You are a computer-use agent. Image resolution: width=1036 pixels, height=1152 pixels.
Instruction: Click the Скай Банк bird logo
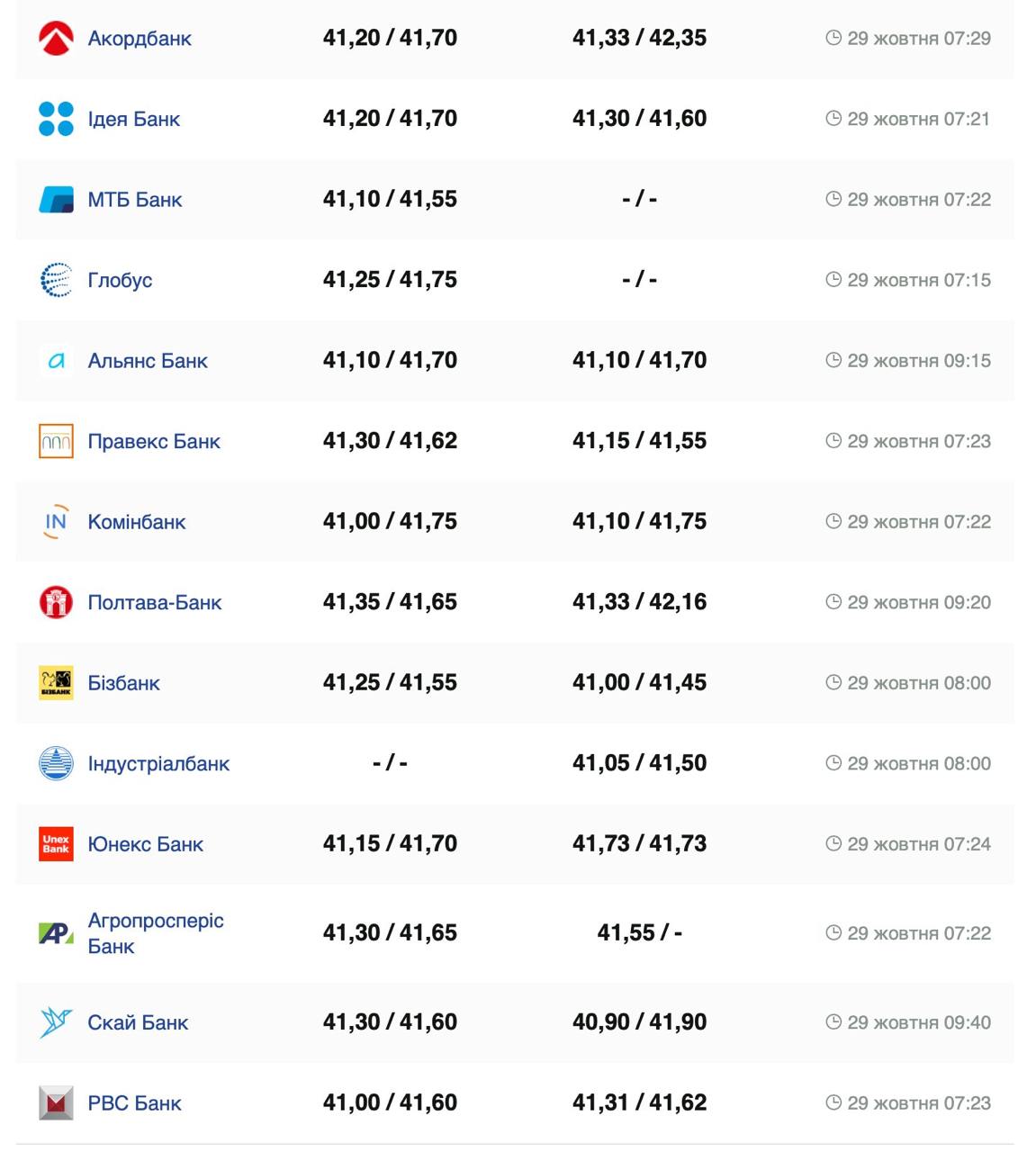(x=56, y=1022)
